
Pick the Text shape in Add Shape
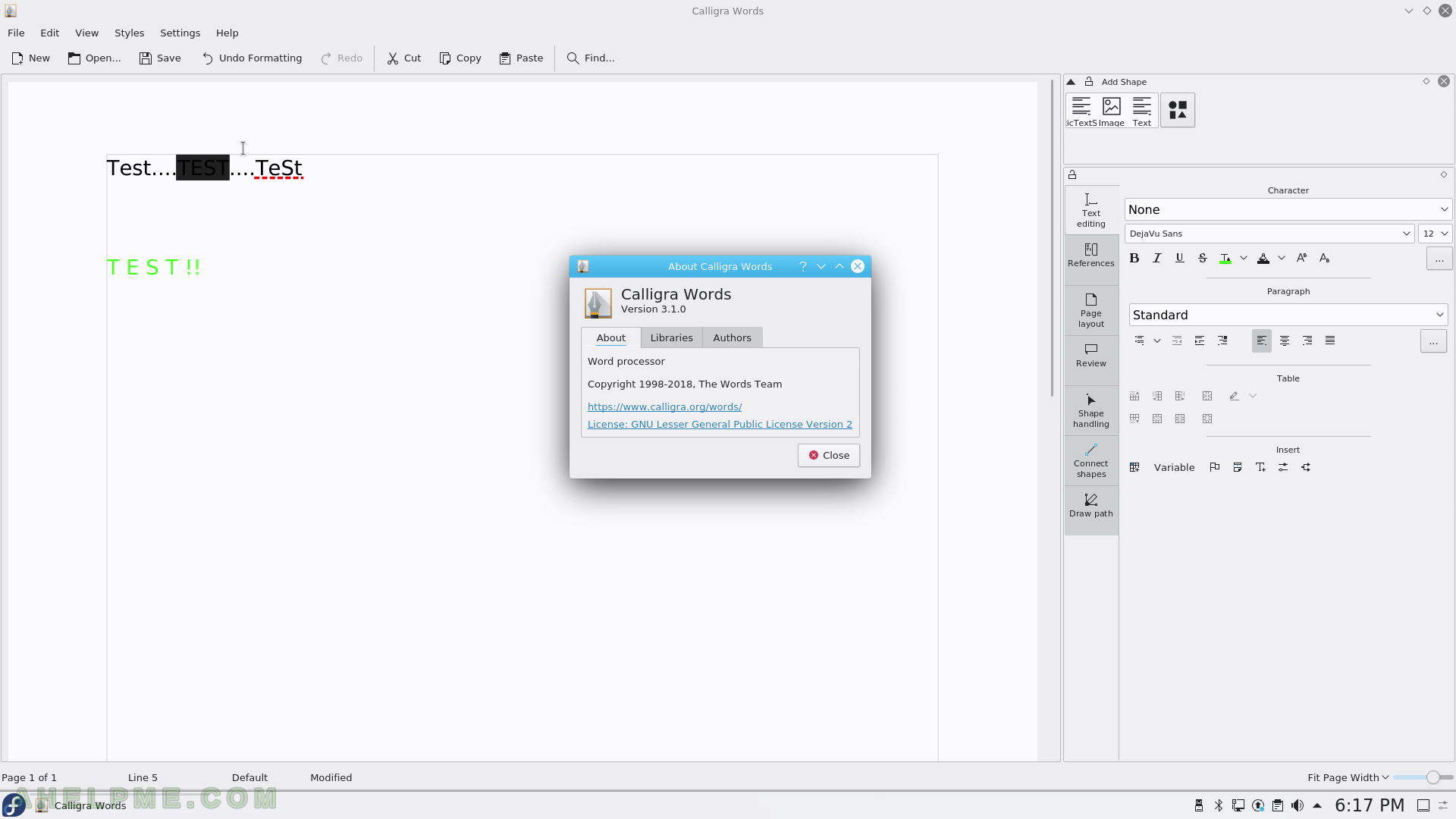1142,111
